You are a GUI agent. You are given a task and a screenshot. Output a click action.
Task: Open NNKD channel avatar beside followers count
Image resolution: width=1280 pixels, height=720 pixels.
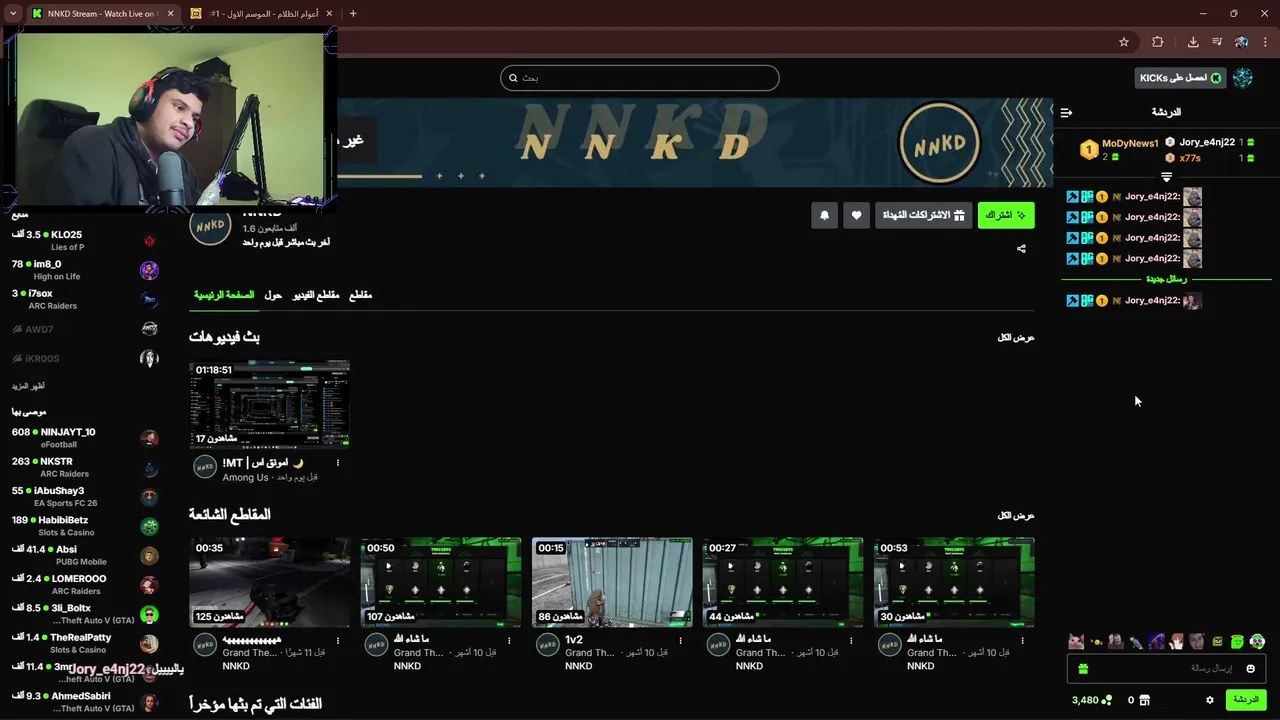pos(210,226)
